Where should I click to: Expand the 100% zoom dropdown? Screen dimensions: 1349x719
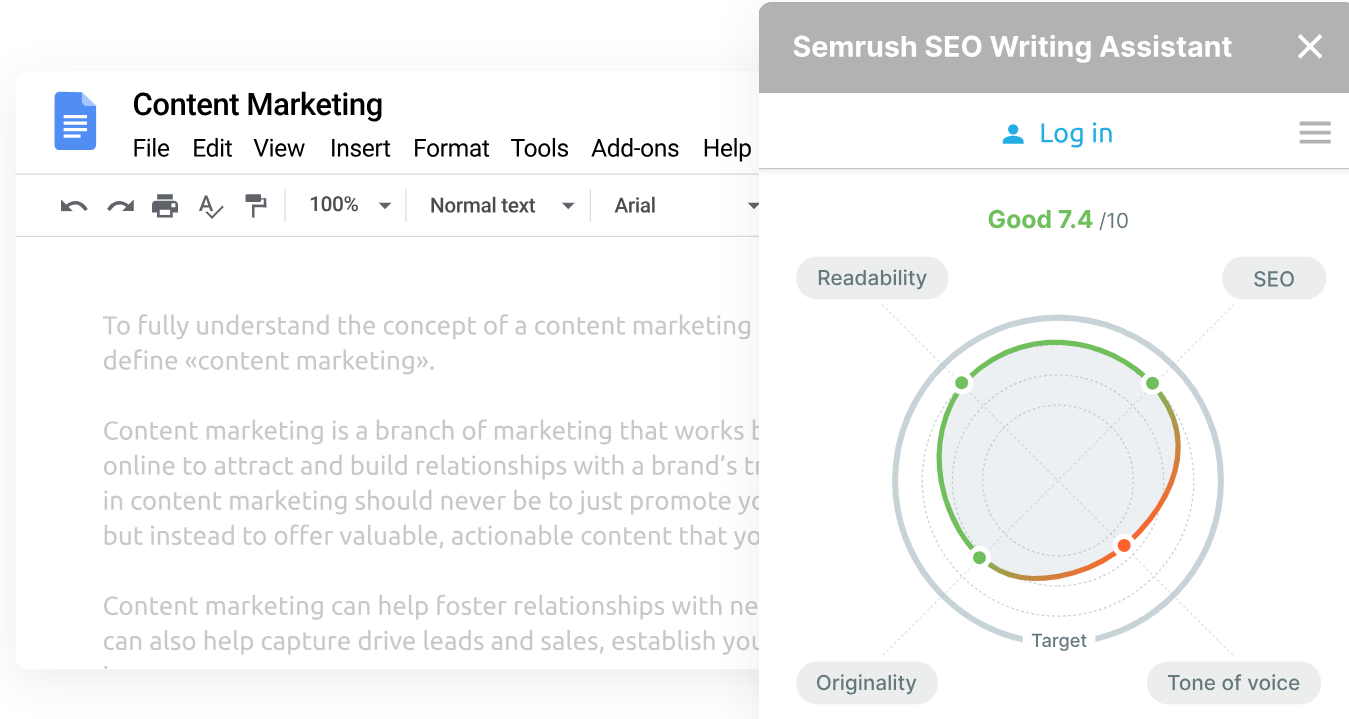(349, 205)
